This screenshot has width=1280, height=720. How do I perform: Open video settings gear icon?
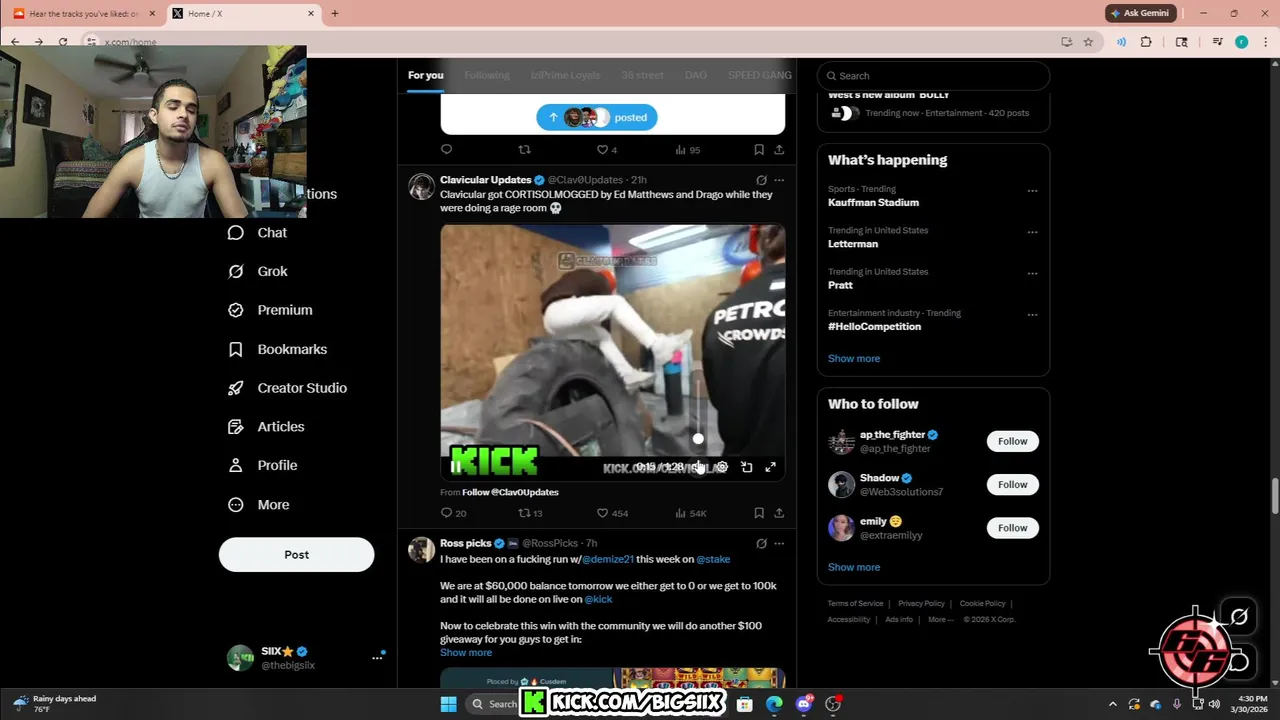pyautogui.click(x=722, y=467)
